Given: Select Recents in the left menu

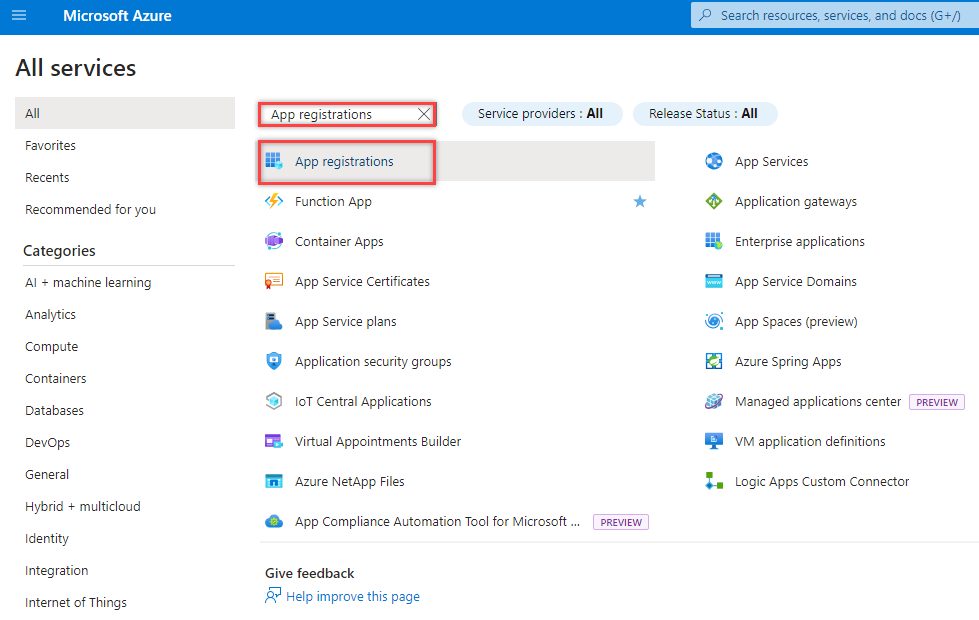Looking at the screenshot, I should tap(47, 177).
